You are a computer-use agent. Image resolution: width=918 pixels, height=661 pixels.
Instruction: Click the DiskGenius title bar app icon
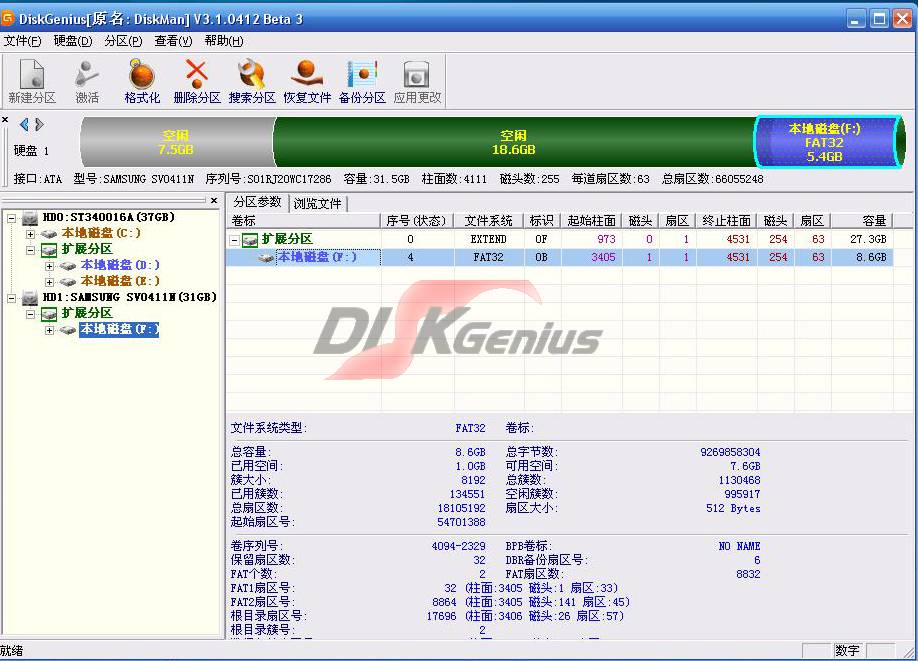click(x=8, y=18)
